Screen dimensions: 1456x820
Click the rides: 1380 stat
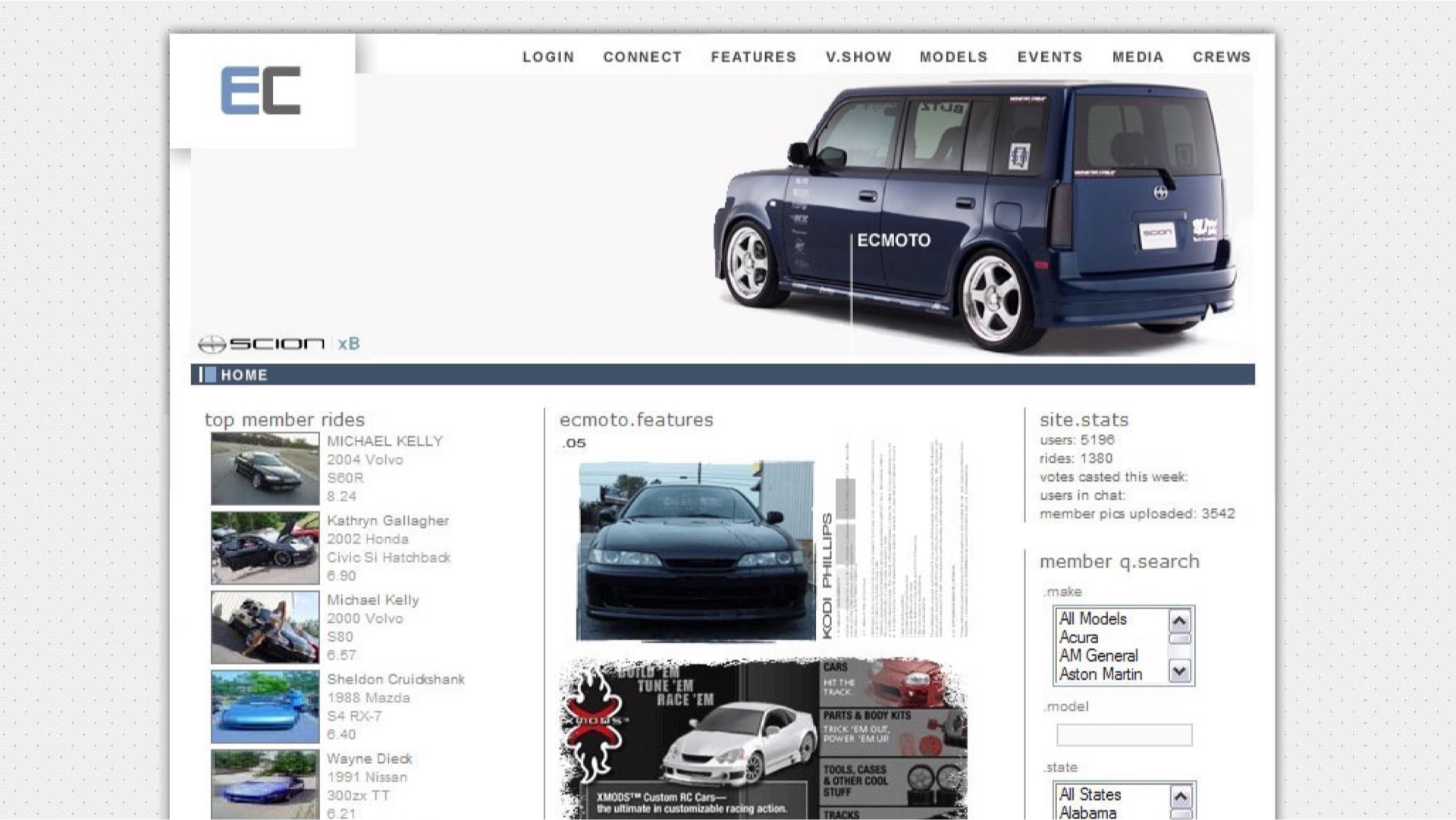1076,458
